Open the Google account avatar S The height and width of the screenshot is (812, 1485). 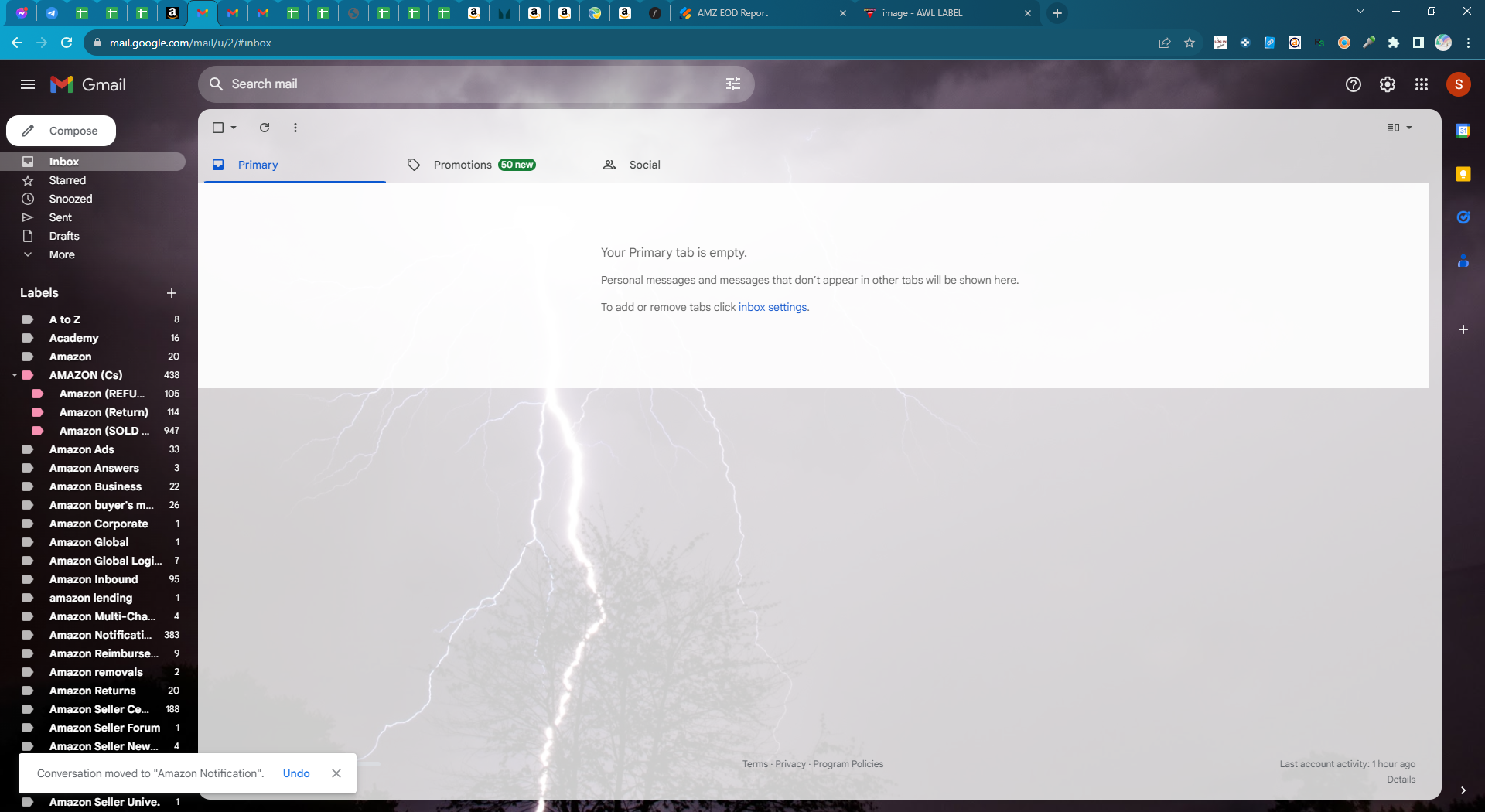point(1459,84)
